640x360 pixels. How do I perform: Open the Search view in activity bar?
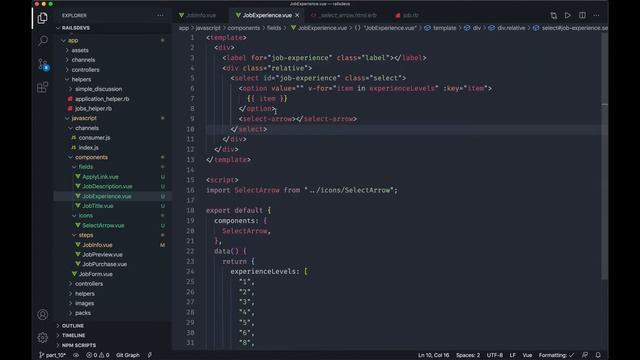pos(42,40)
